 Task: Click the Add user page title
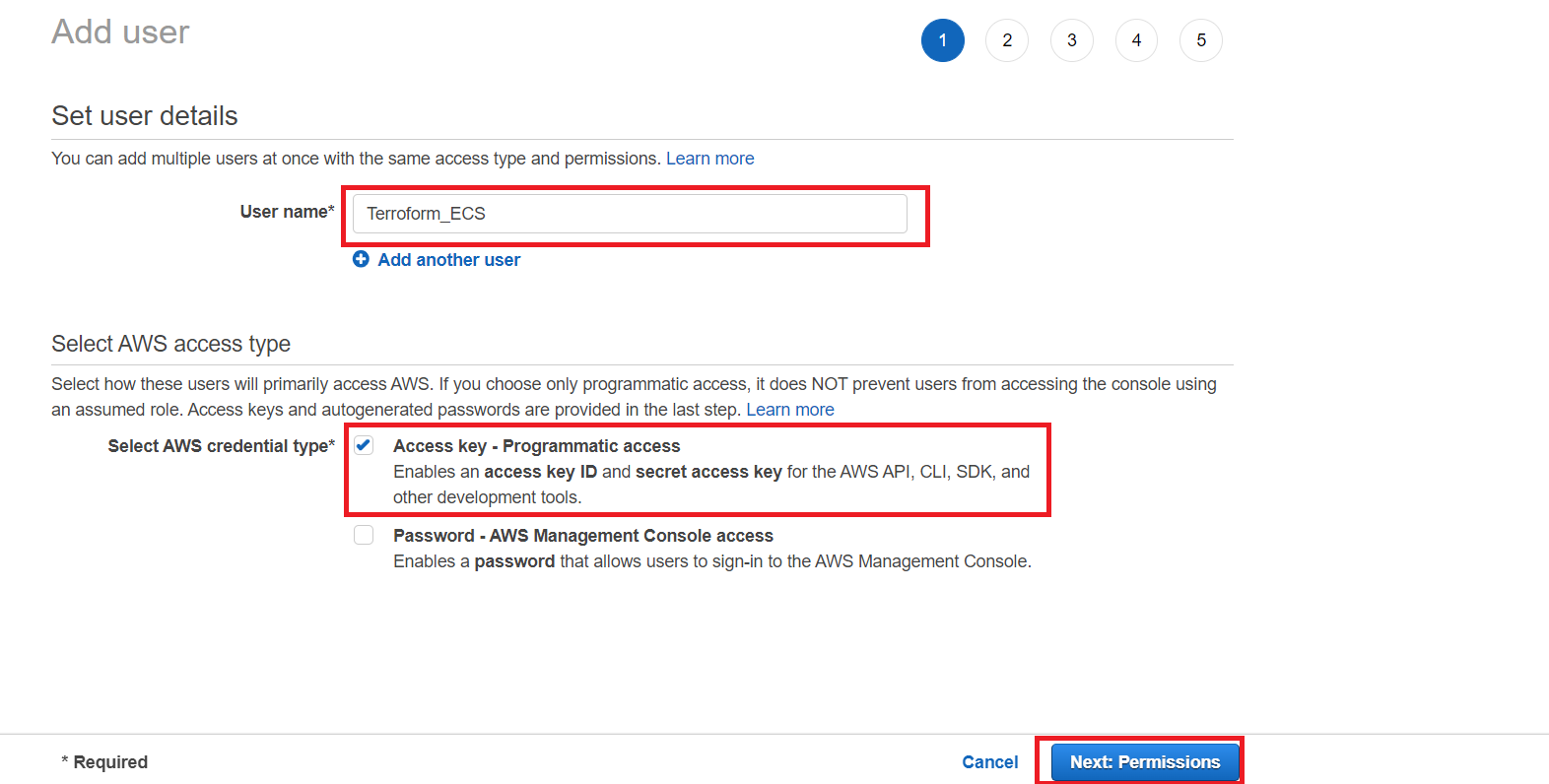coord(120,32)
